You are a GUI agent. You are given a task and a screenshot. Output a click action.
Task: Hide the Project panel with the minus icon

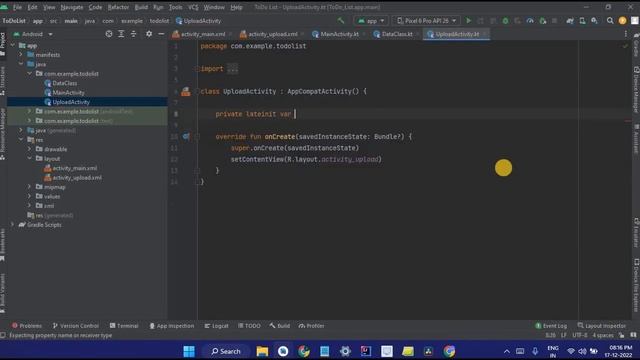coord(161,34)
